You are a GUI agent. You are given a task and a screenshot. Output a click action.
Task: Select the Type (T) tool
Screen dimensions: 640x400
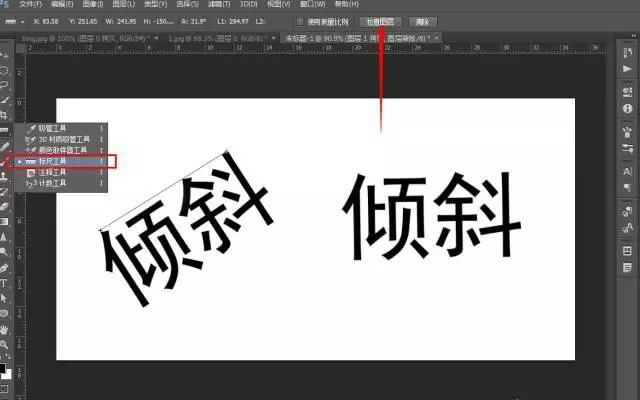[x=4, y=283]
